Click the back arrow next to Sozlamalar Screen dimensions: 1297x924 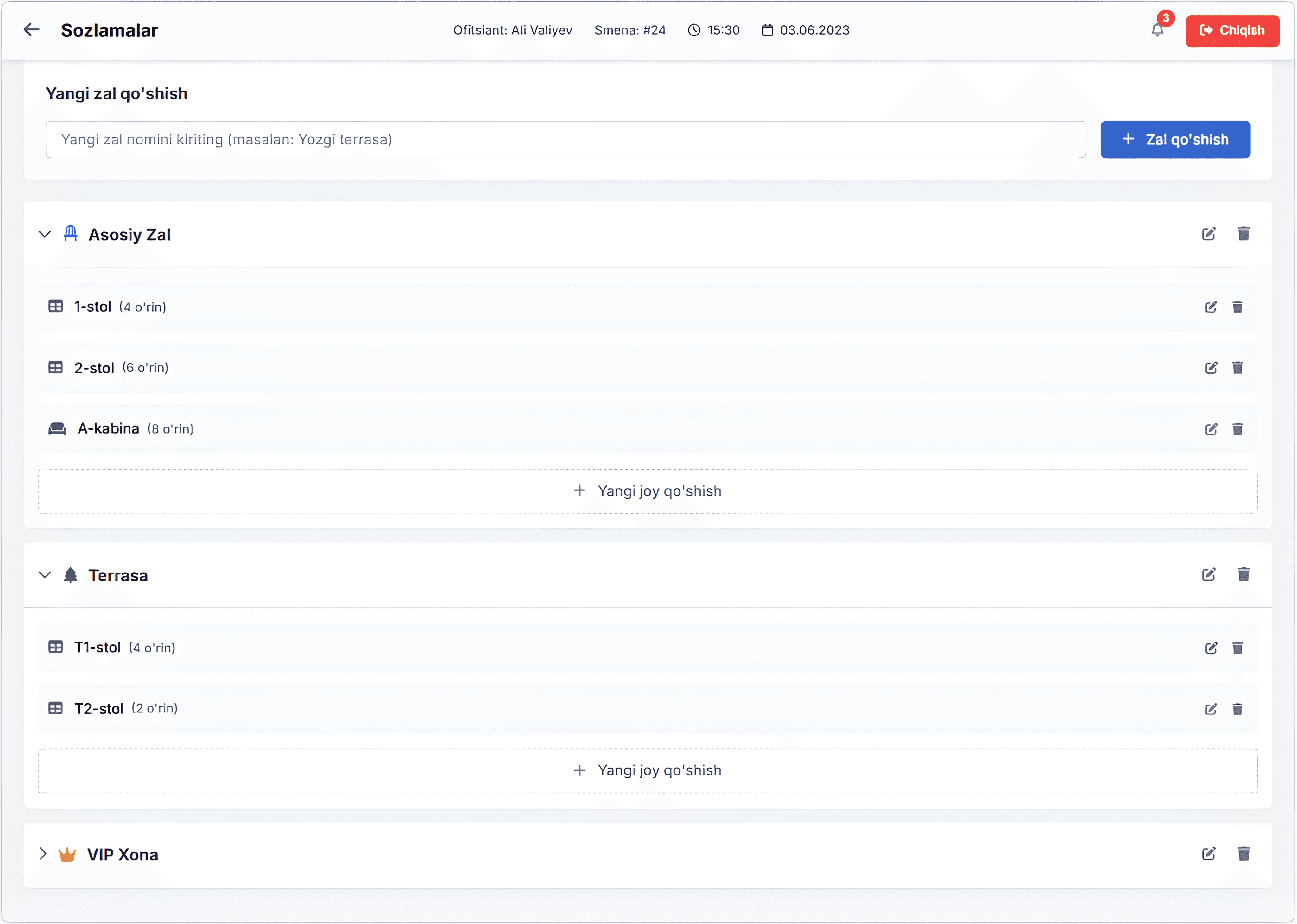tap(31, 29)
